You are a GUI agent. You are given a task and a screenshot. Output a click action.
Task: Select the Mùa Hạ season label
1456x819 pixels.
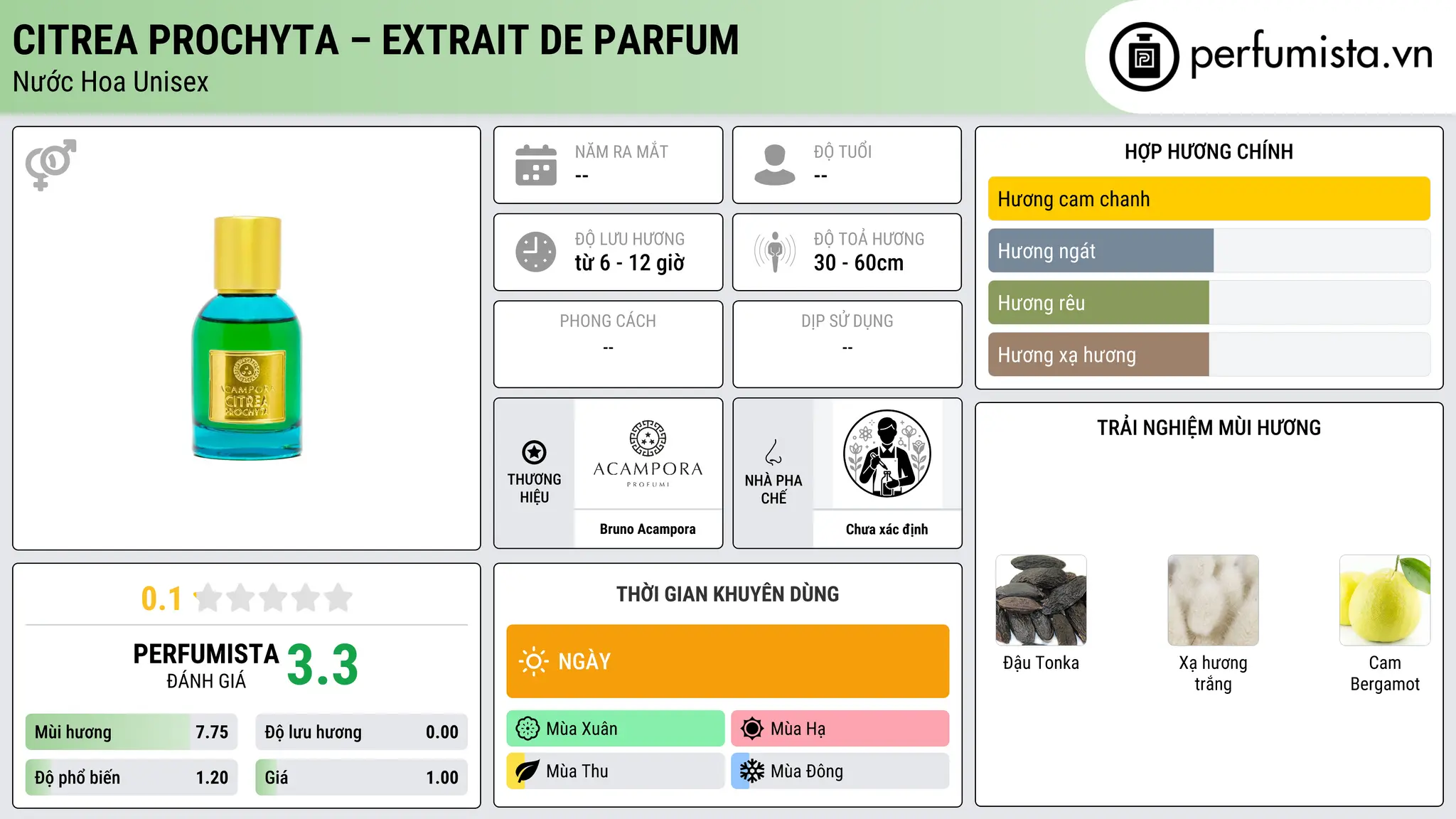(x=798, y=729)
